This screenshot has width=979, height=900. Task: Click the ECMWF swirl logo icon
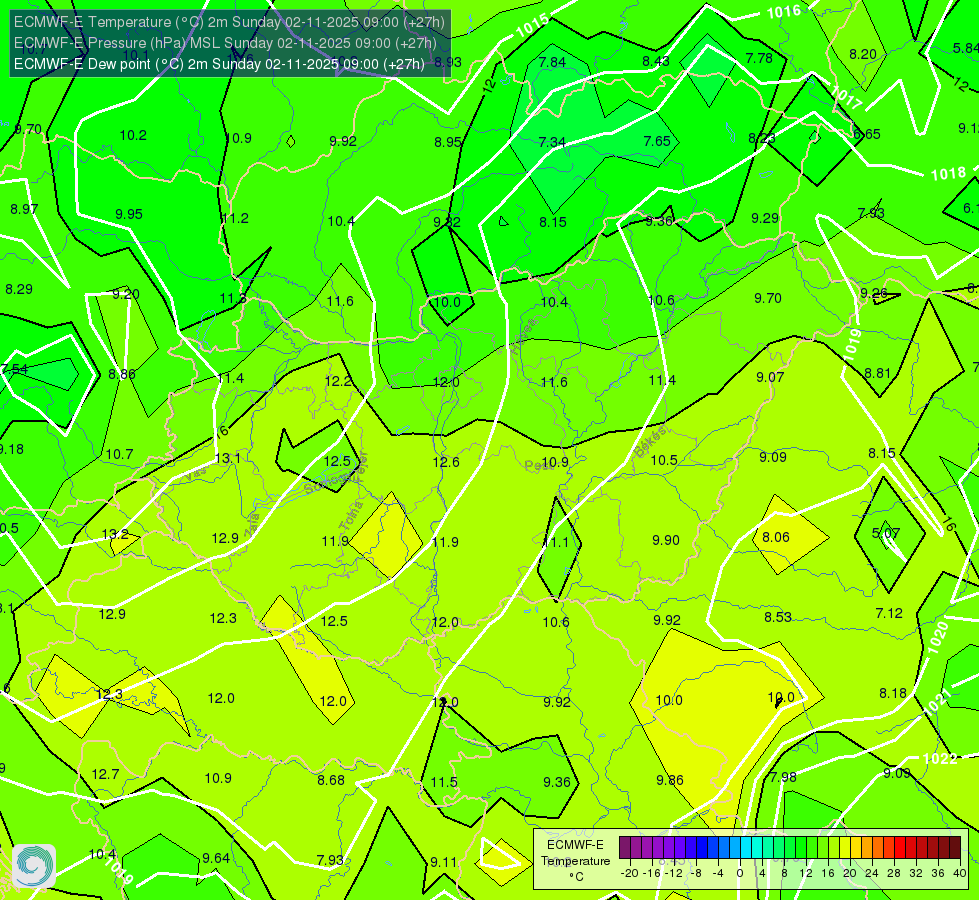(x=34, y=866)
